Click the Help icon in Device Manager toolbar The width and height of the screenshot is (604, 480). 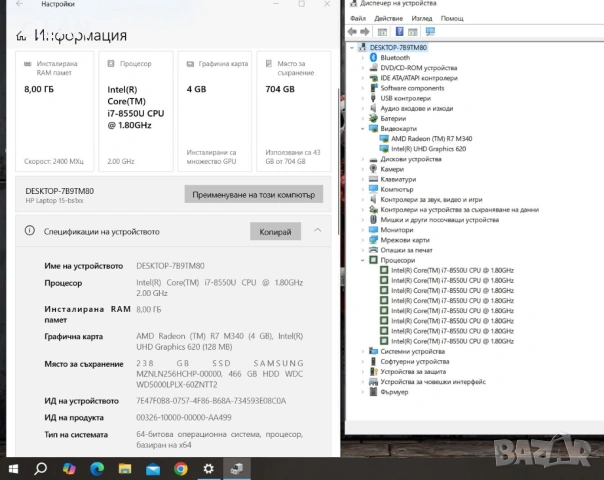[x=399, y=32]
